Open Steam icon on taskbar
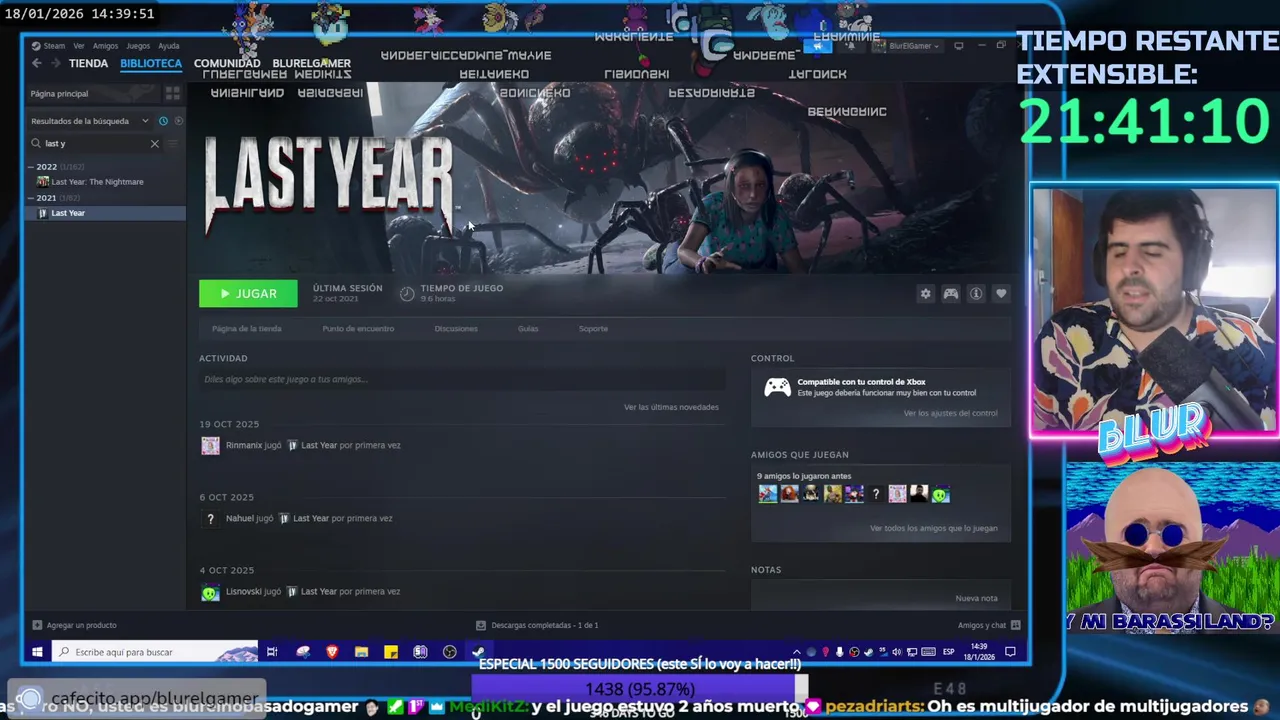1280x720 pixels. [478, 652]
